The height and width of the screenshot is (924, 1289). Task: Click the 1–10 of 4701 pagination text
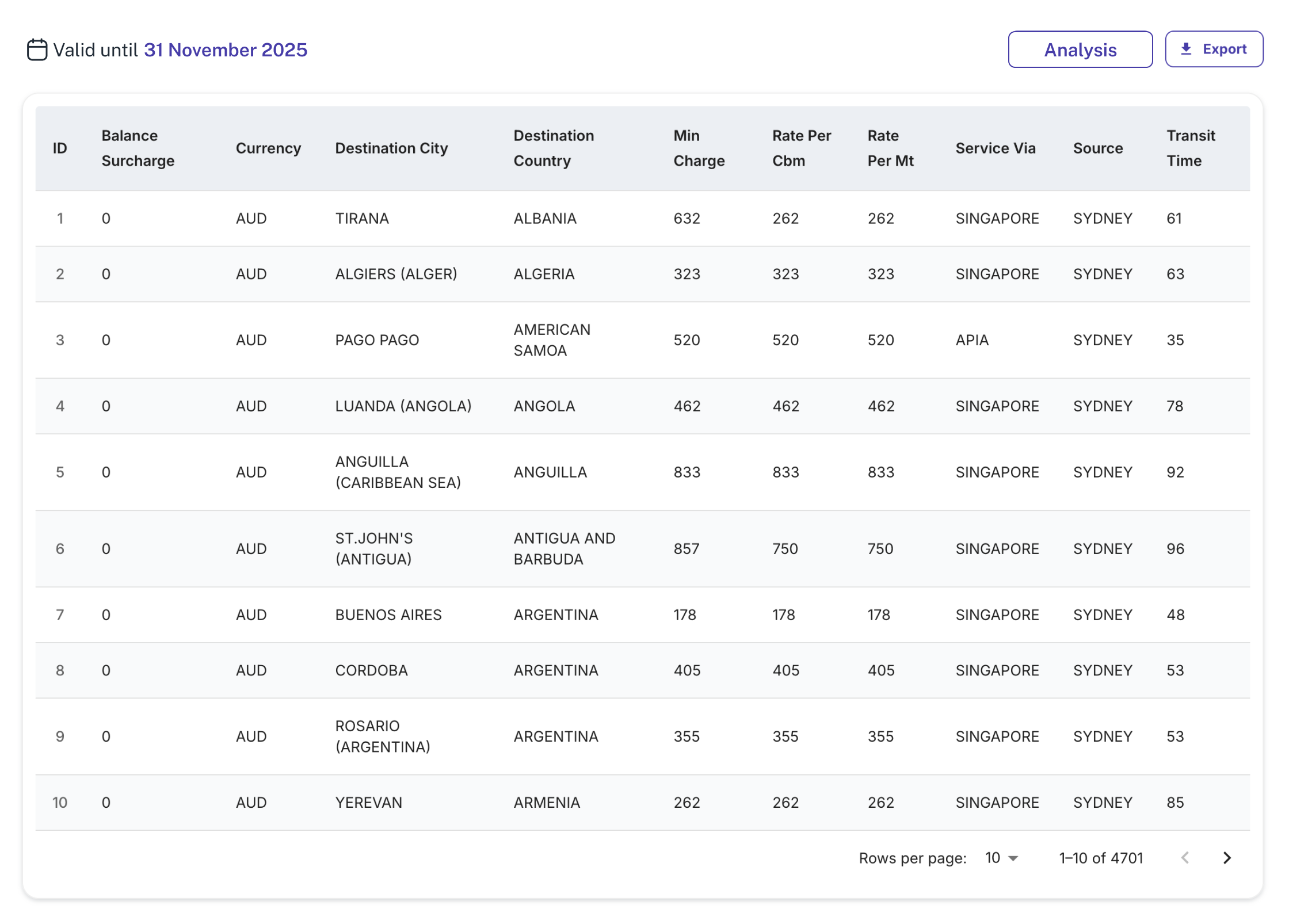[x=1100, y=858]
